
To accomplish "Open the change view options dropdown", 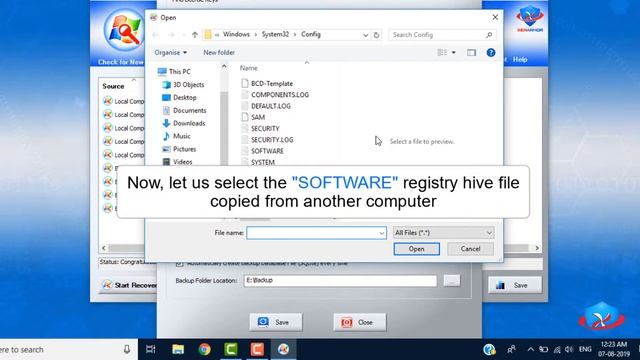I will 453,53.
